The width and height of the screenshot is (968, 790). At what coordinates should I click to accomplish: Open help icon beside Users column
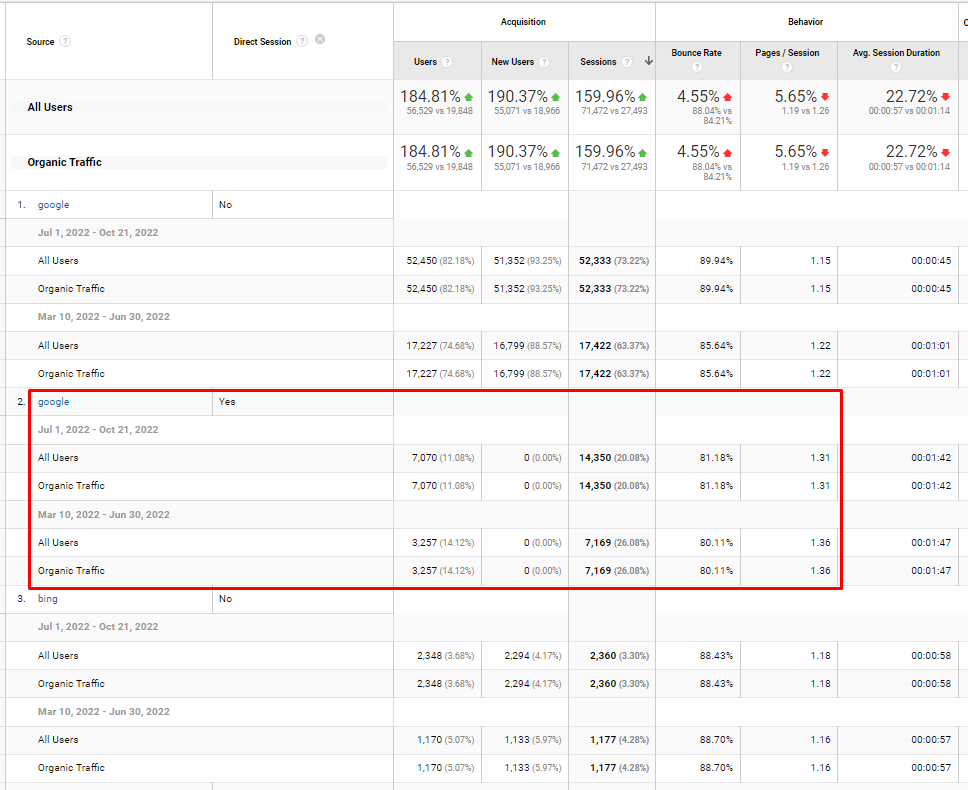tap(447, 62)
